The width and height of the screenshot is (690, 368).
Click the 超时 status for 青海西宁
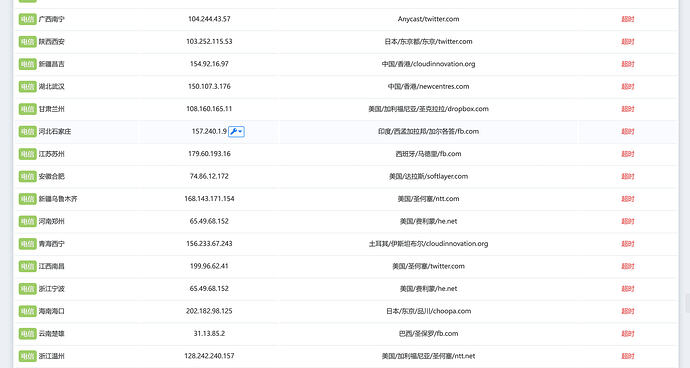[628, 244]
